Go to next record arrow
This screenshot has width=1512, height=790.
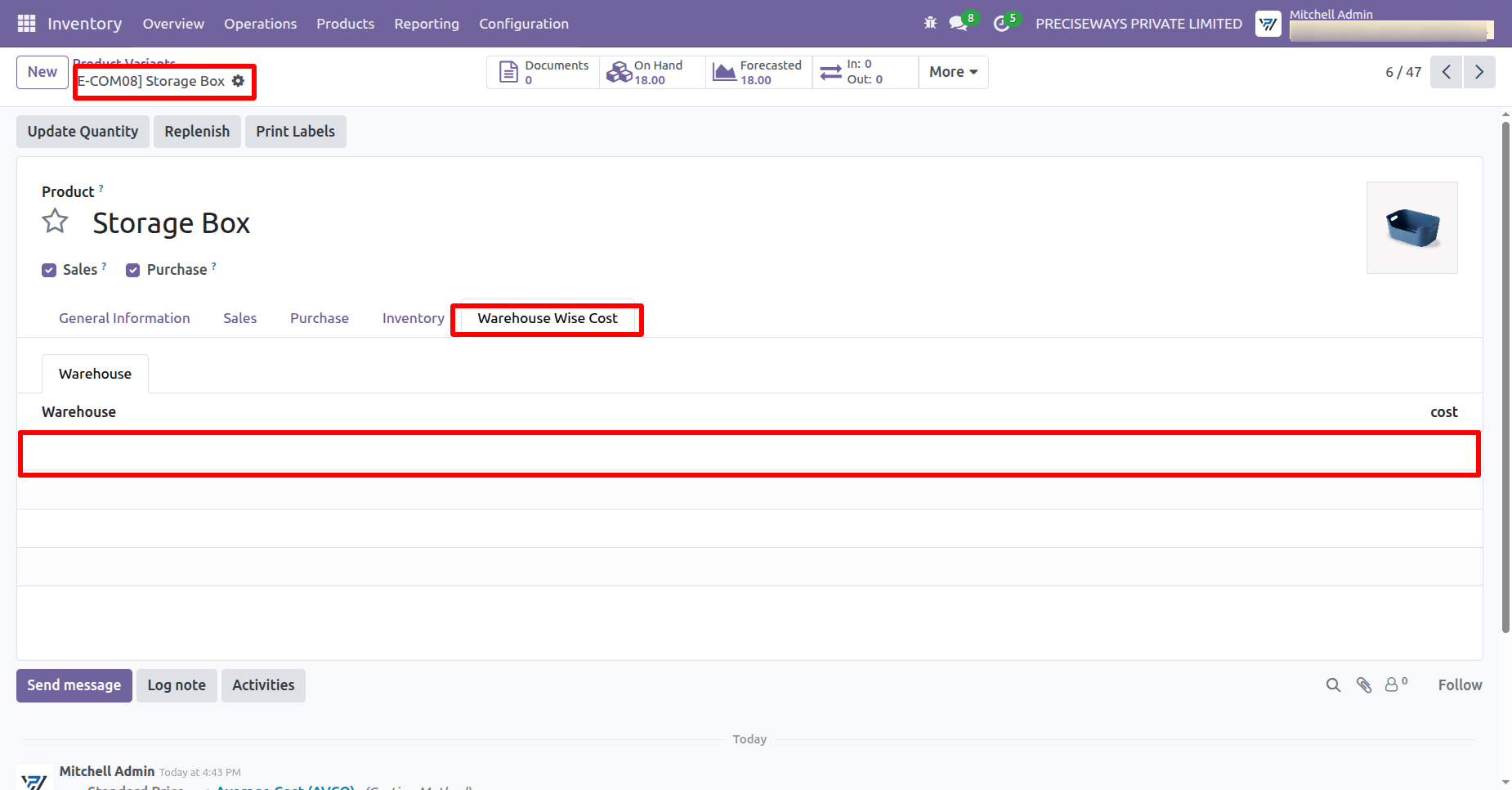pos(1479,72)
